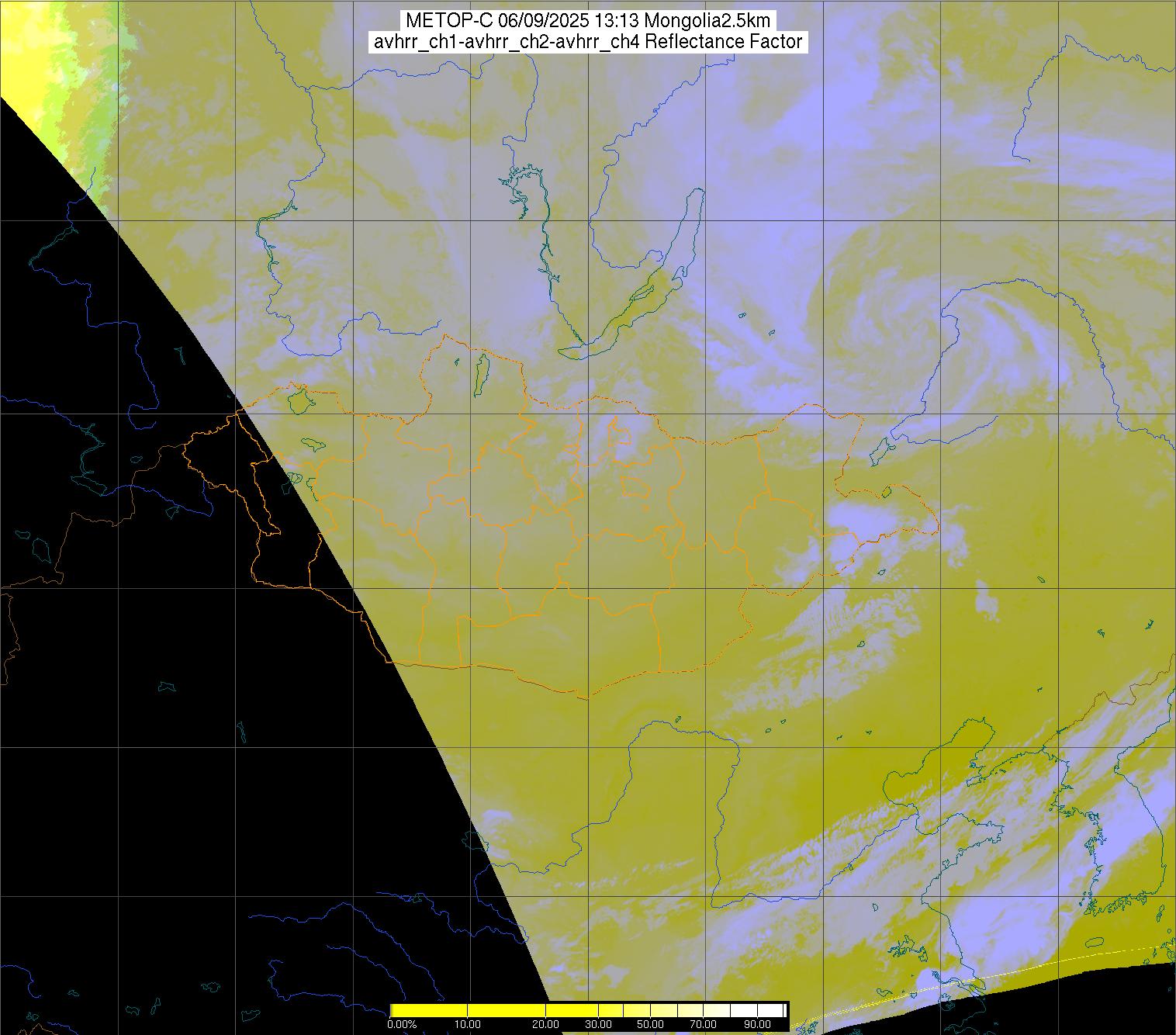The image size is (1176, 1035).
Task: Click the 0.00% label on the colorbar
Action: [x=402, y=1025]
